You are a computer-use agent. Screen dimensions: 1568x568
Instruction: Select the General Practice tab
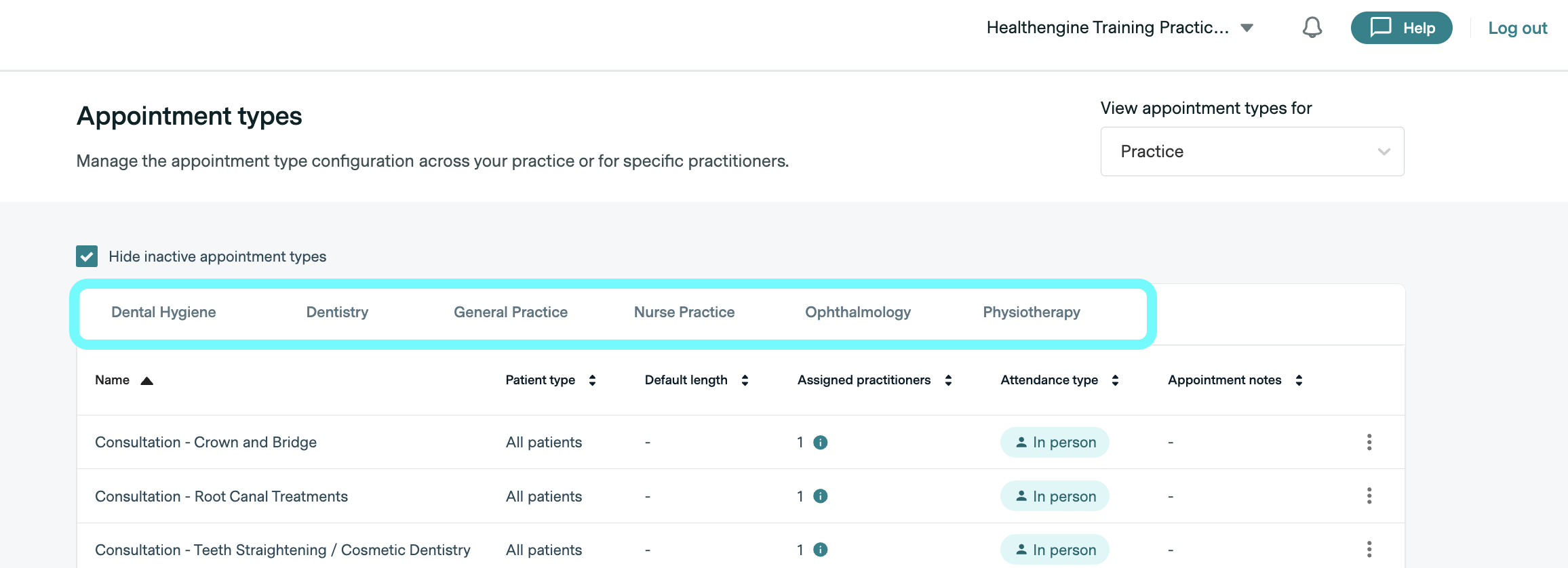click(x=511, y=312)
